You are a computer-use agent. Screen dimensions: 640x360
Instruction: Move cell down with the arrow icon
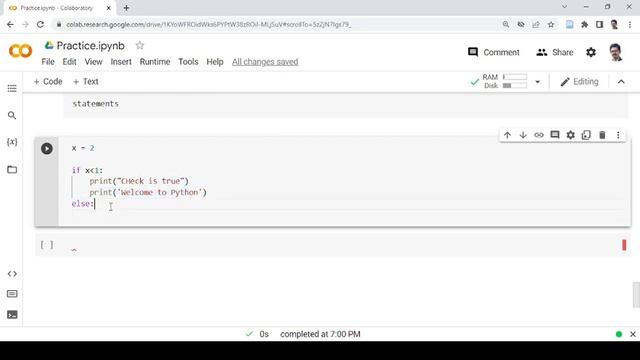click(x=523, y=135)
